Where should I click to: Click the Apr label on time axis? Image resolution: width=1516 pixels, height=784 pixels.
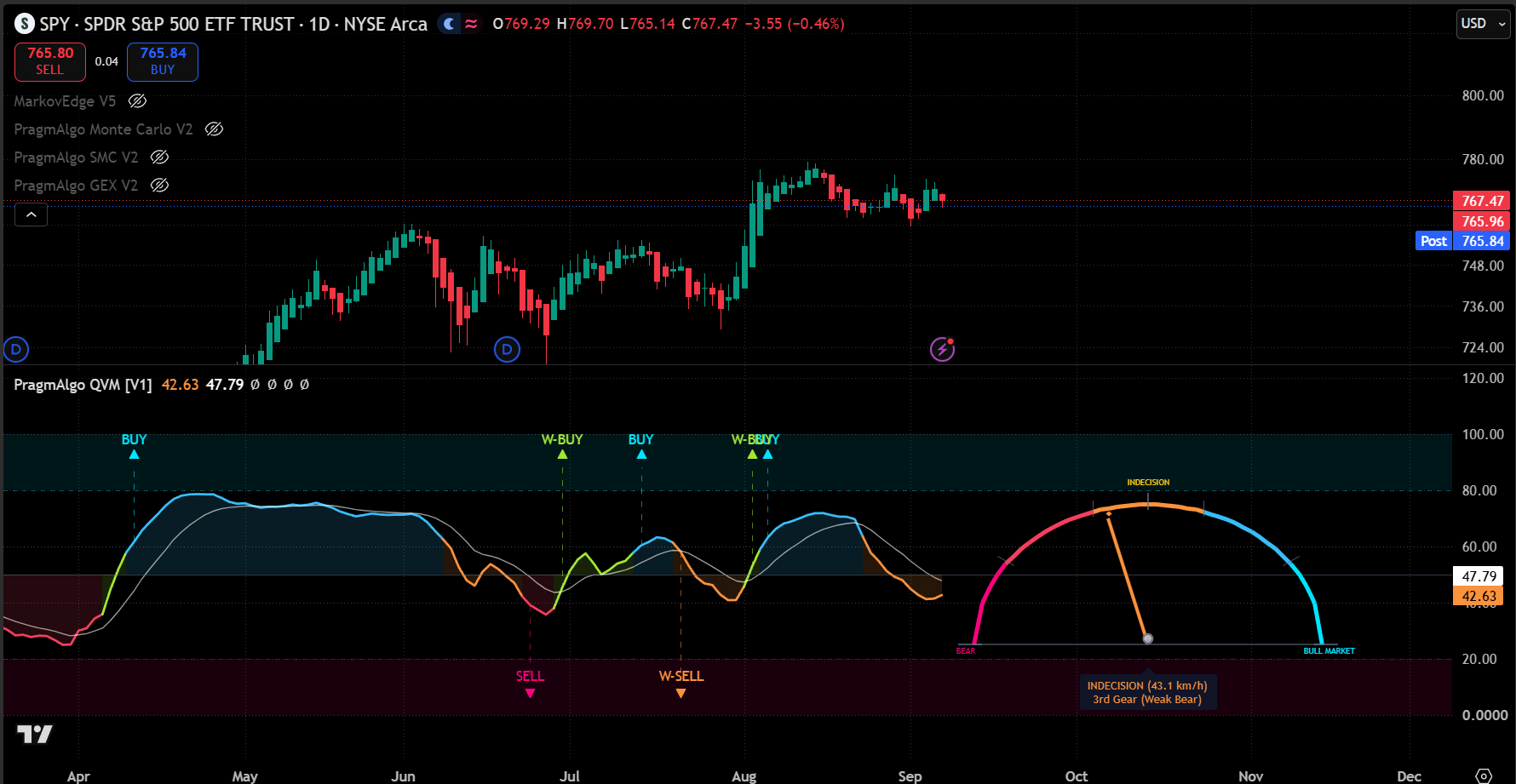point(78,775)
